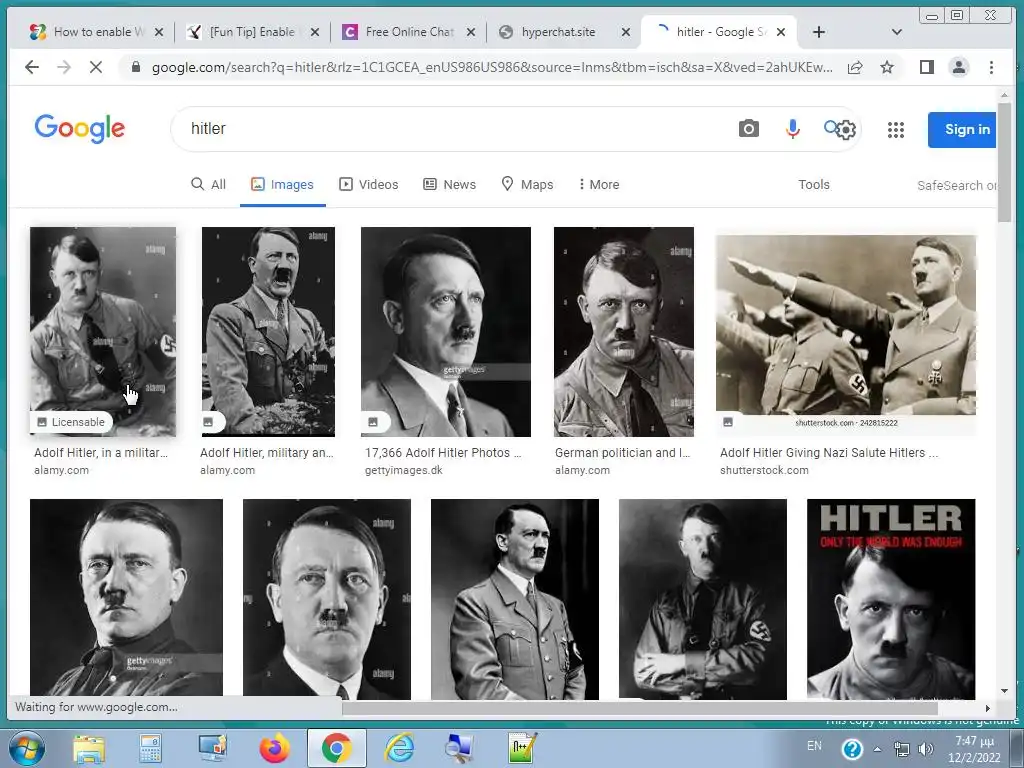This screenshot has height=768, width=1024.
Task: Open the Maps tab
Action: tap(527, 185)
